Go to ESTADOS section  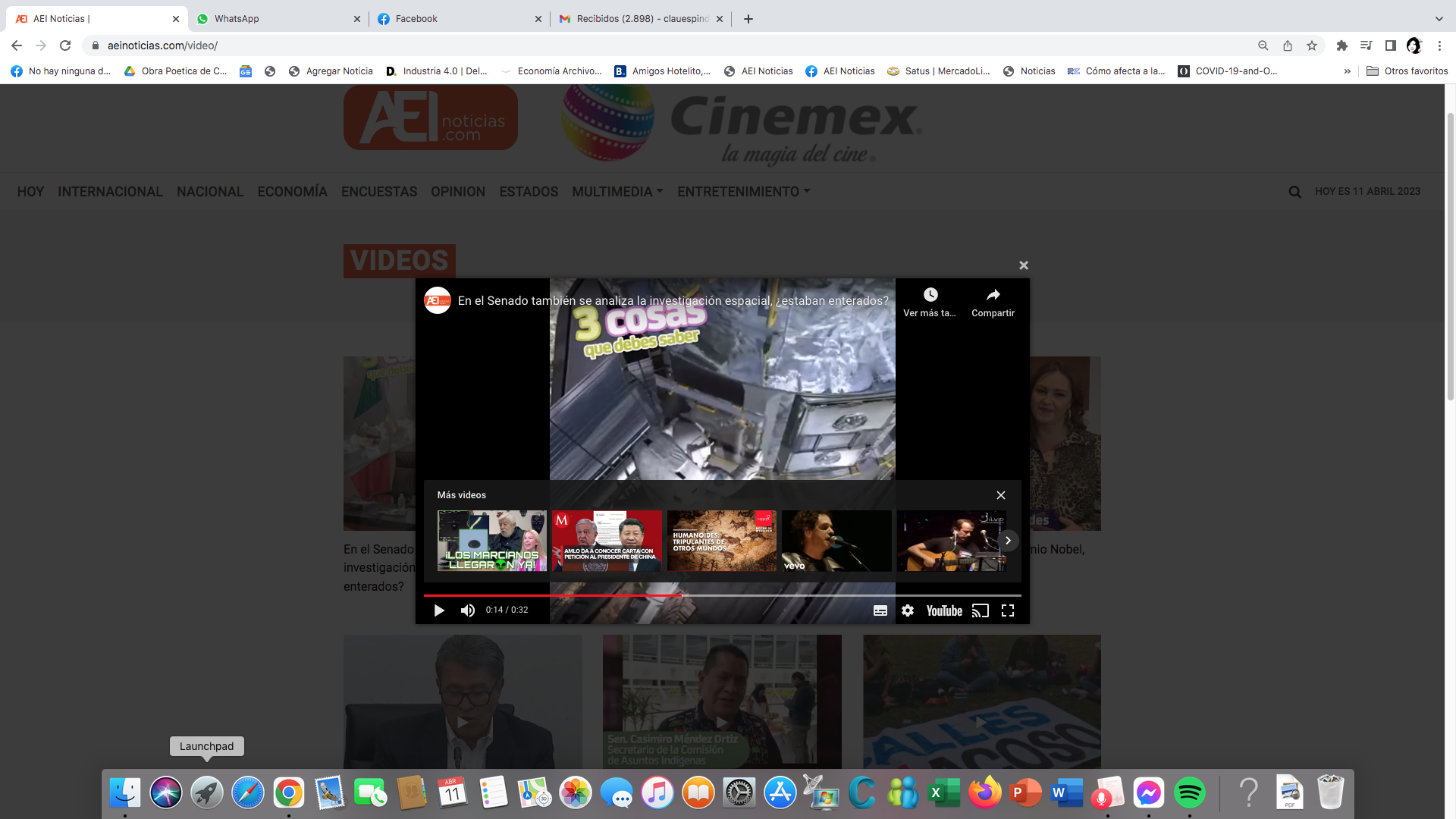pos(529,192)
